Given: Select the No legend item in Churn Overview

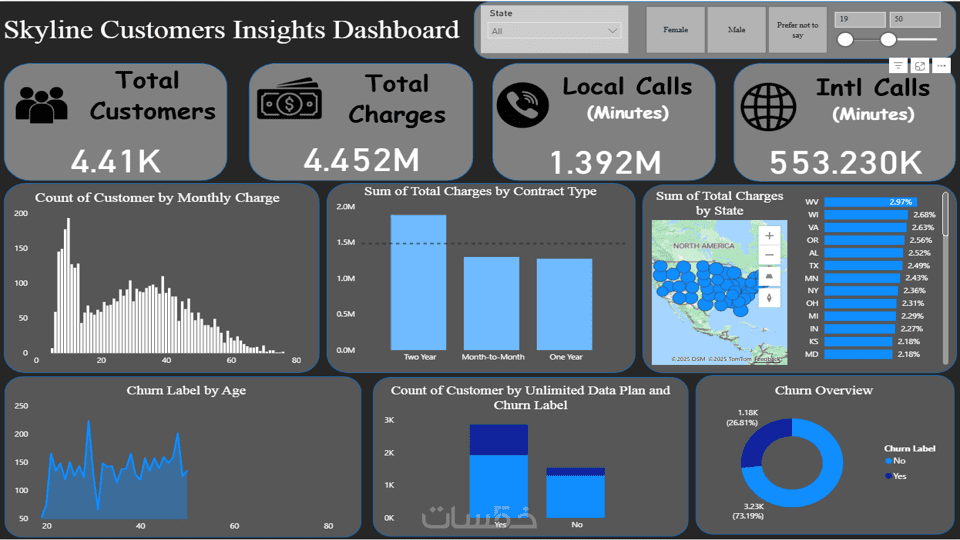Looking at the screenshot, I should pos(894,460).
